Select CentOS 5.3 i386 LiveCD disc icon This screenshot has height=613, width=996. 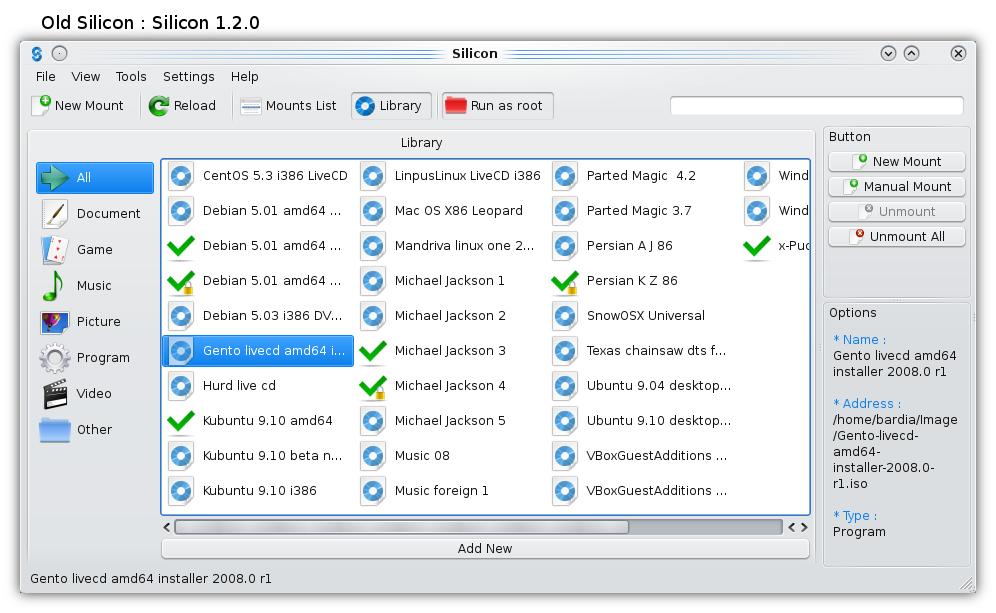[x=181, y=176]
